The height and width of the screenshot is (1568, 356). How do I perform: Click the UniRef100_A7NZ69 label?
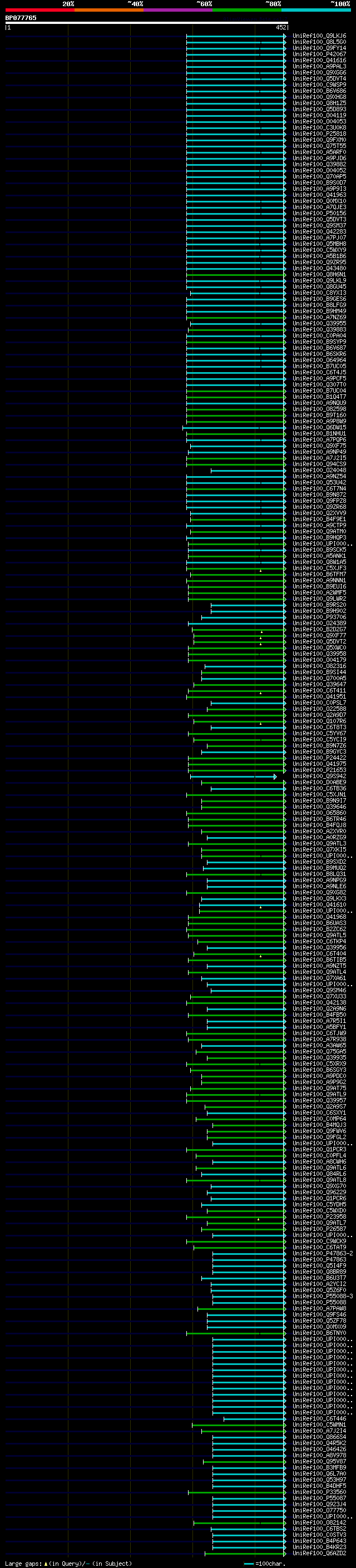pos(319,317)
